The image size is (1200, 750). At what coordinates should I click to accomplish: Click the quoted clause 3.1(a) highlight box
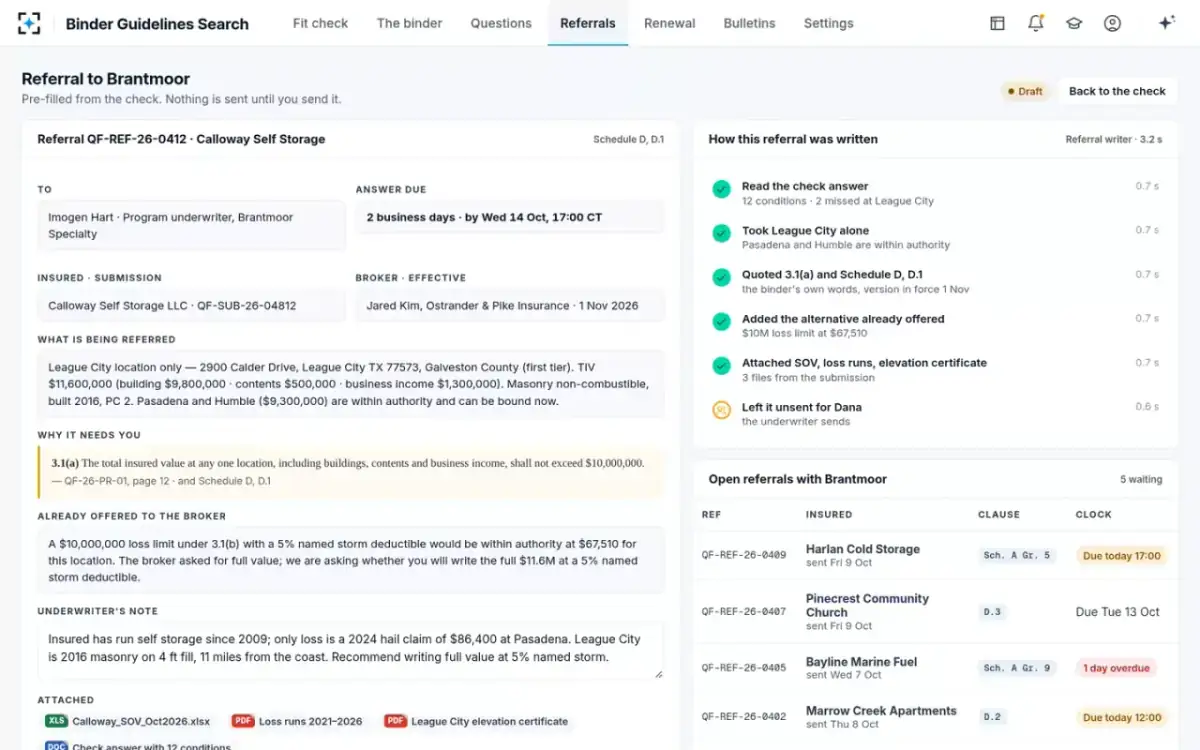pos(351,472)
